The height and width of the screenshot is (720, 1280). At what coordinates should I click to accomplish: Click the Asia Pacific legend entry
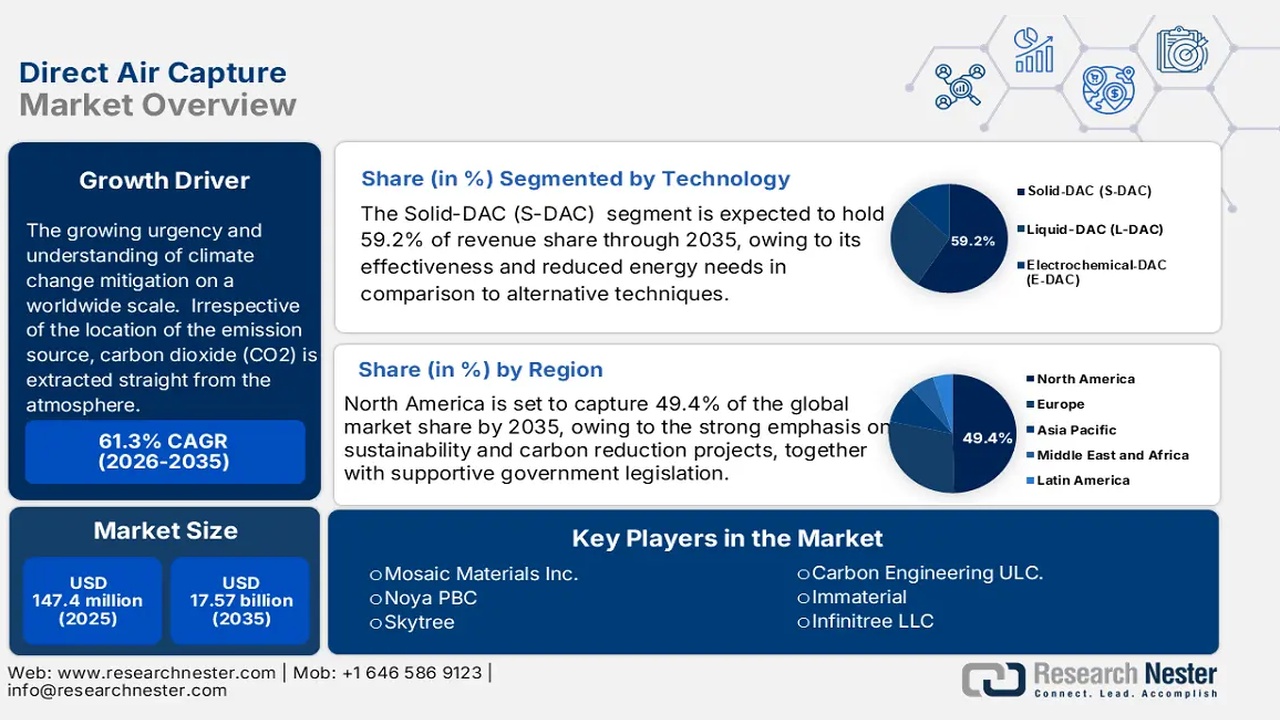pos(1071,430)
